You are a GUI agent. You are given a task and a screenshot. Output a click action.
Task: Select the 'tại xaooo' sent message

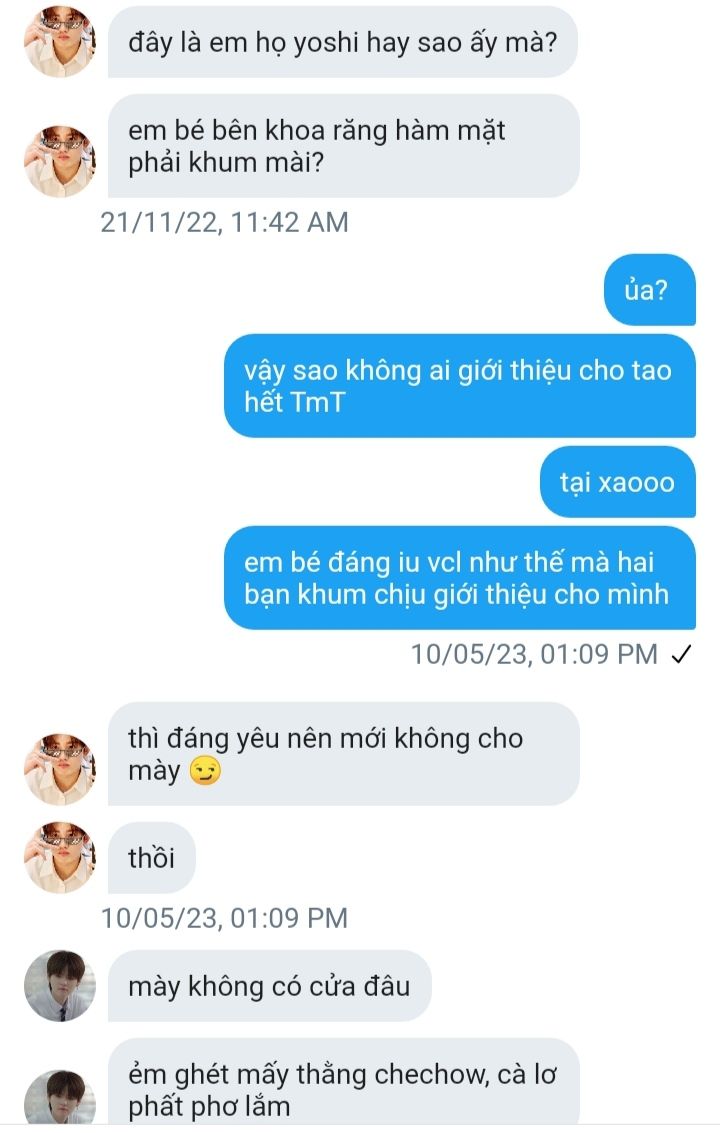point(617,482)
